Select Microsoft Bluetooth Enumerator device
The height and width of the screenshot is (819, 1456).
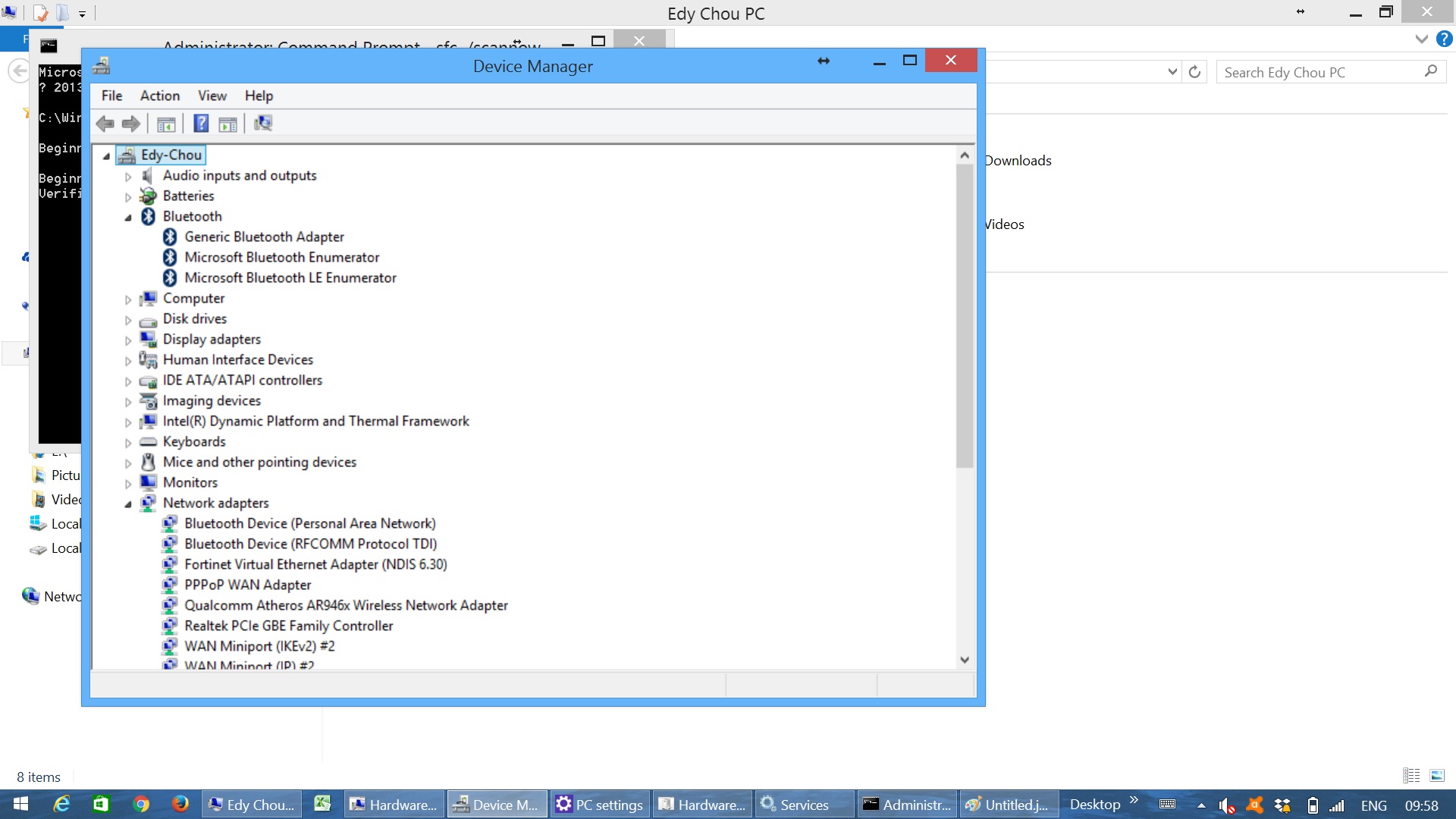click(281, 257)
